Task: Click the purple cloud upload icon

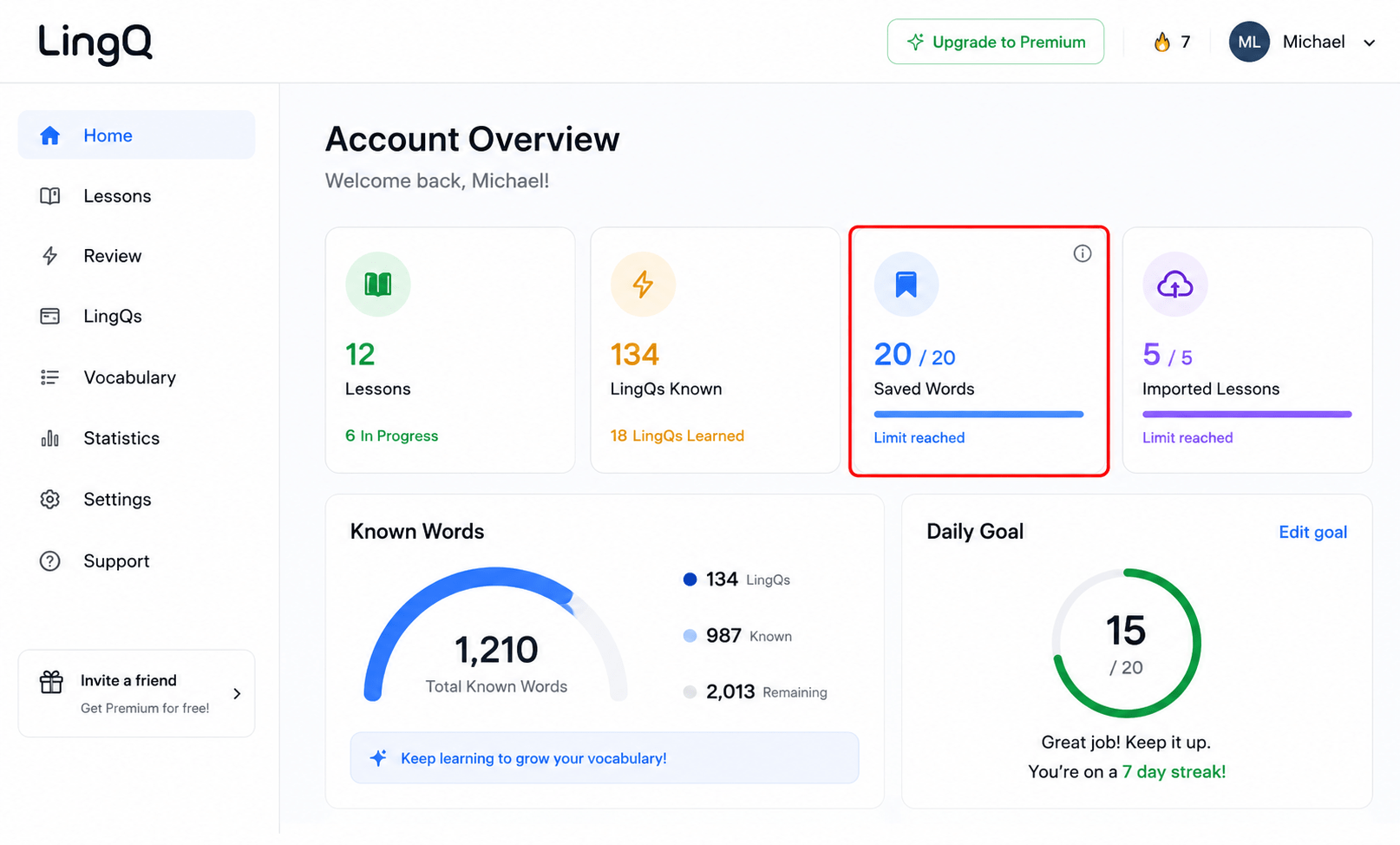Action: click(1175, 284)
